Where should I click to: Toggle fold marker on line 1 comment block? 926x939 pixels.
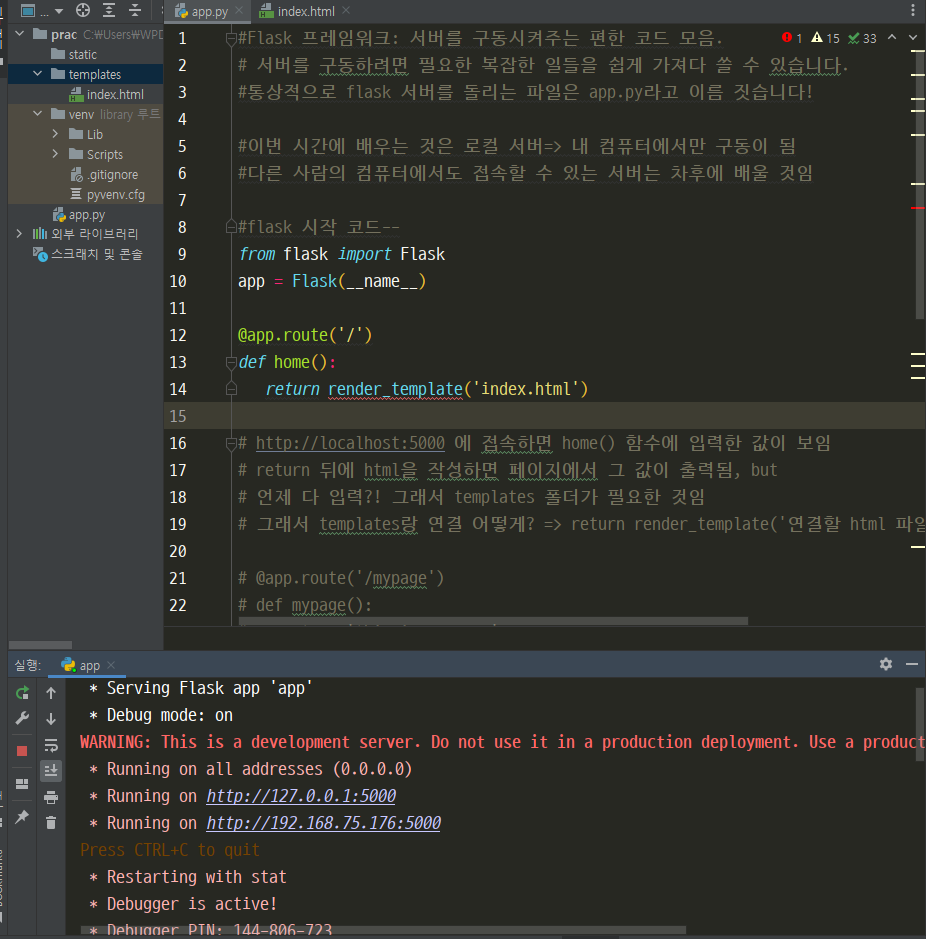[231, 39]
